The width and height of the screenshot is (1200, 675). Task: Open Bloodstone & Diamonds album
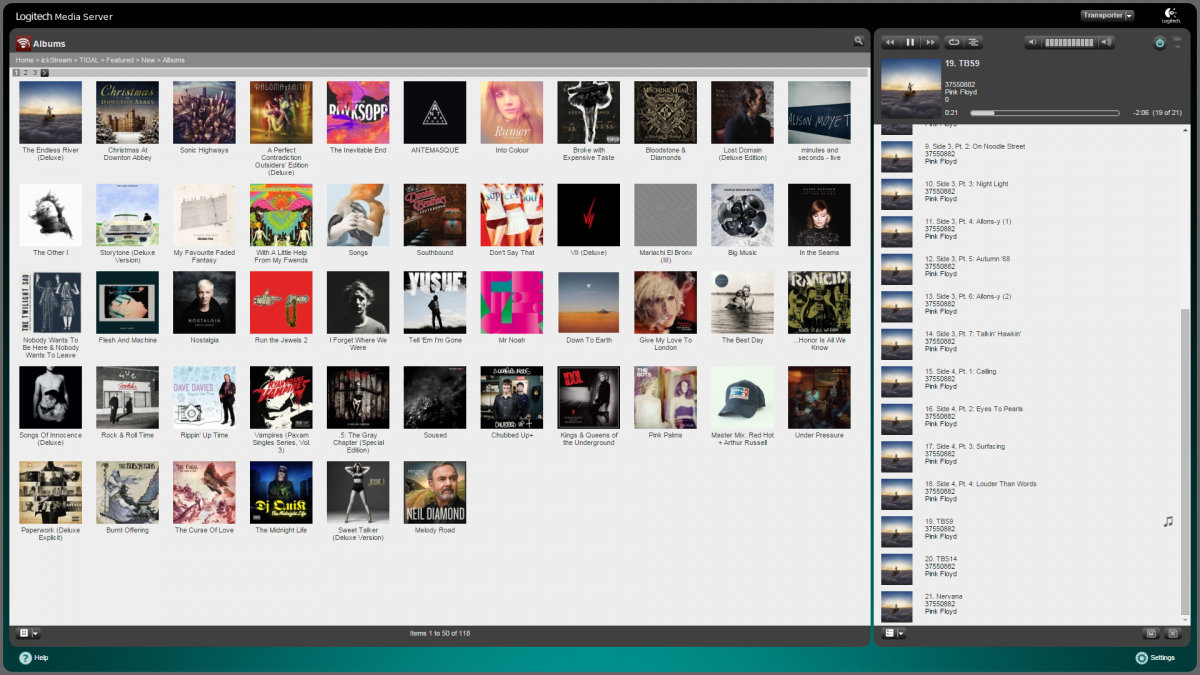pyautogui.click(x=665, y=112)
